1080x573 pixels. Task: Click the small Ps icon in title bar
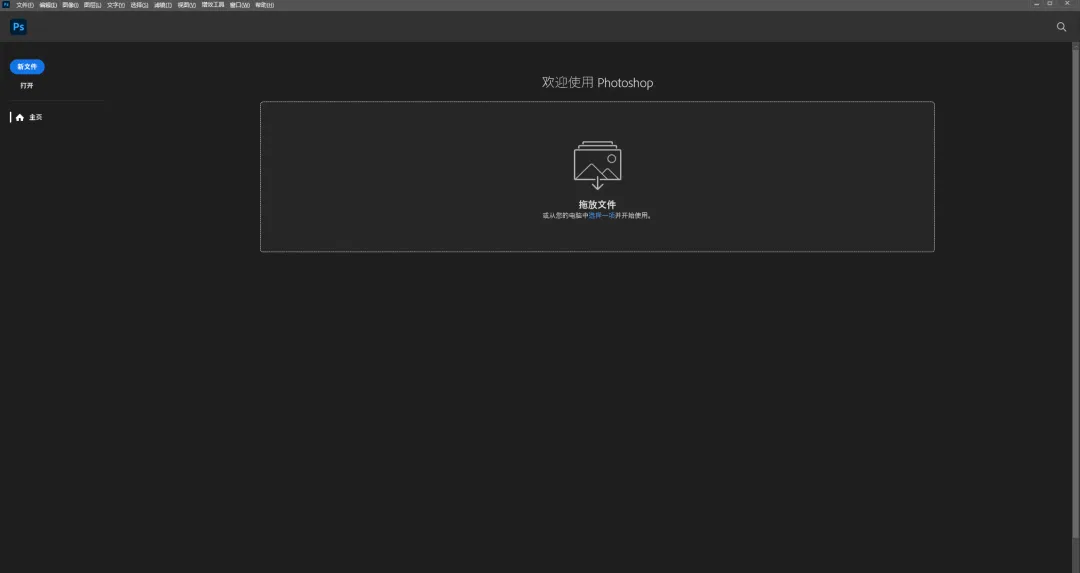[6, 4]
